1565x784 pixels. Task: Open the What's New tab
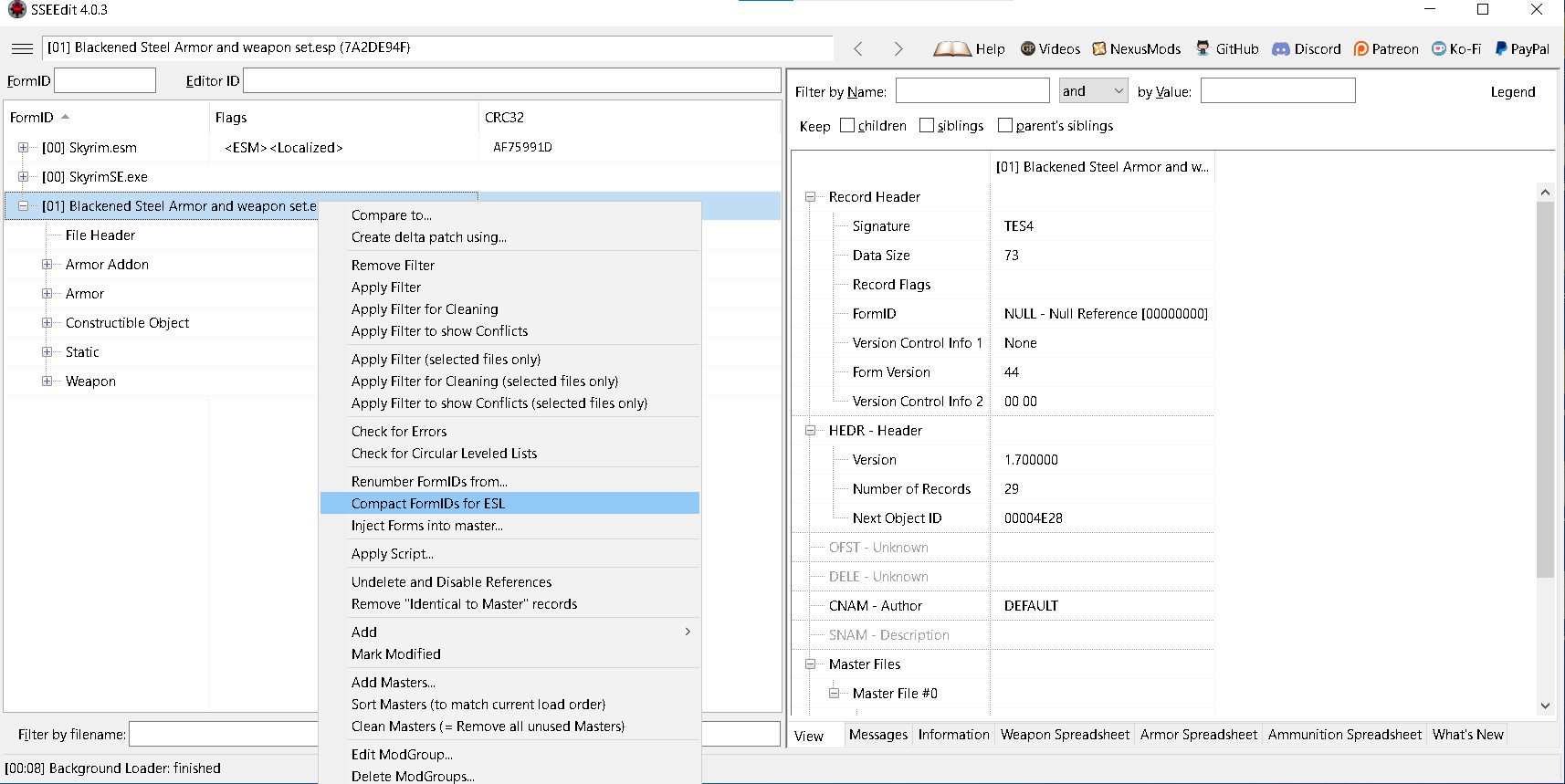point(1467,735)
